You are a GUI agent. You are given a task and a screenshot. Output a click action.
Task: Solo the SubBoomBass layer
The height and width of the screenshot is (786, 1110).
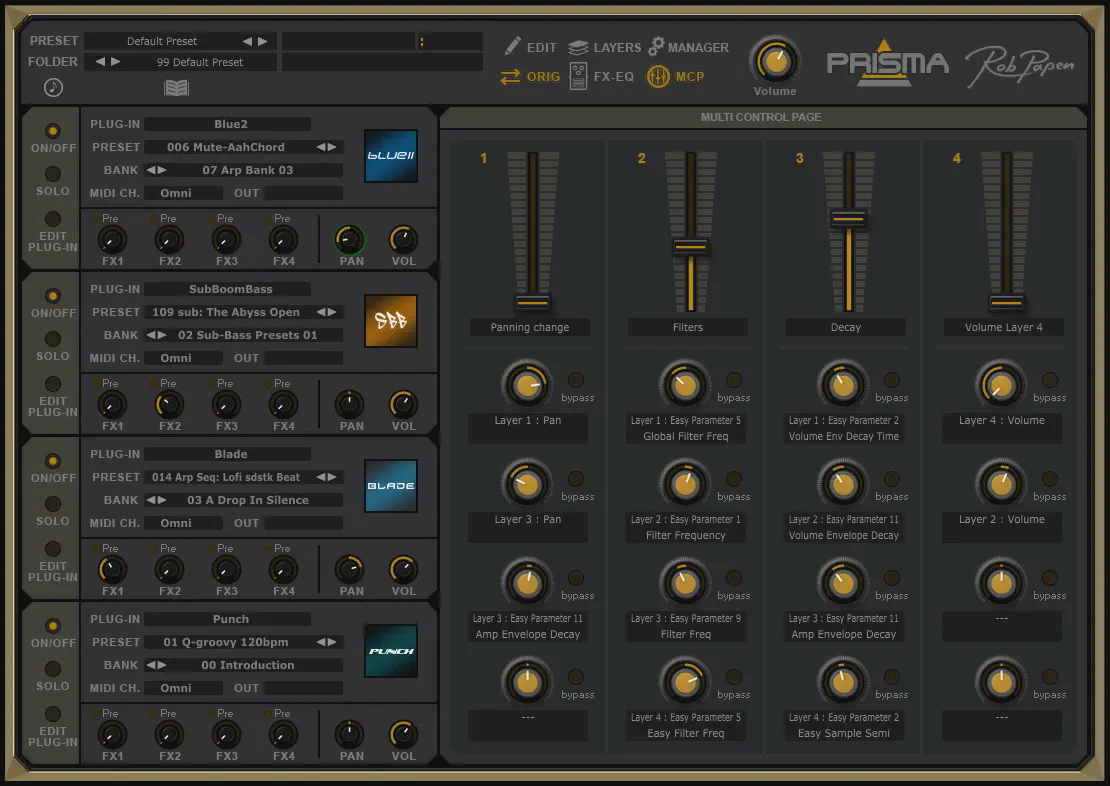coord(52,339)
